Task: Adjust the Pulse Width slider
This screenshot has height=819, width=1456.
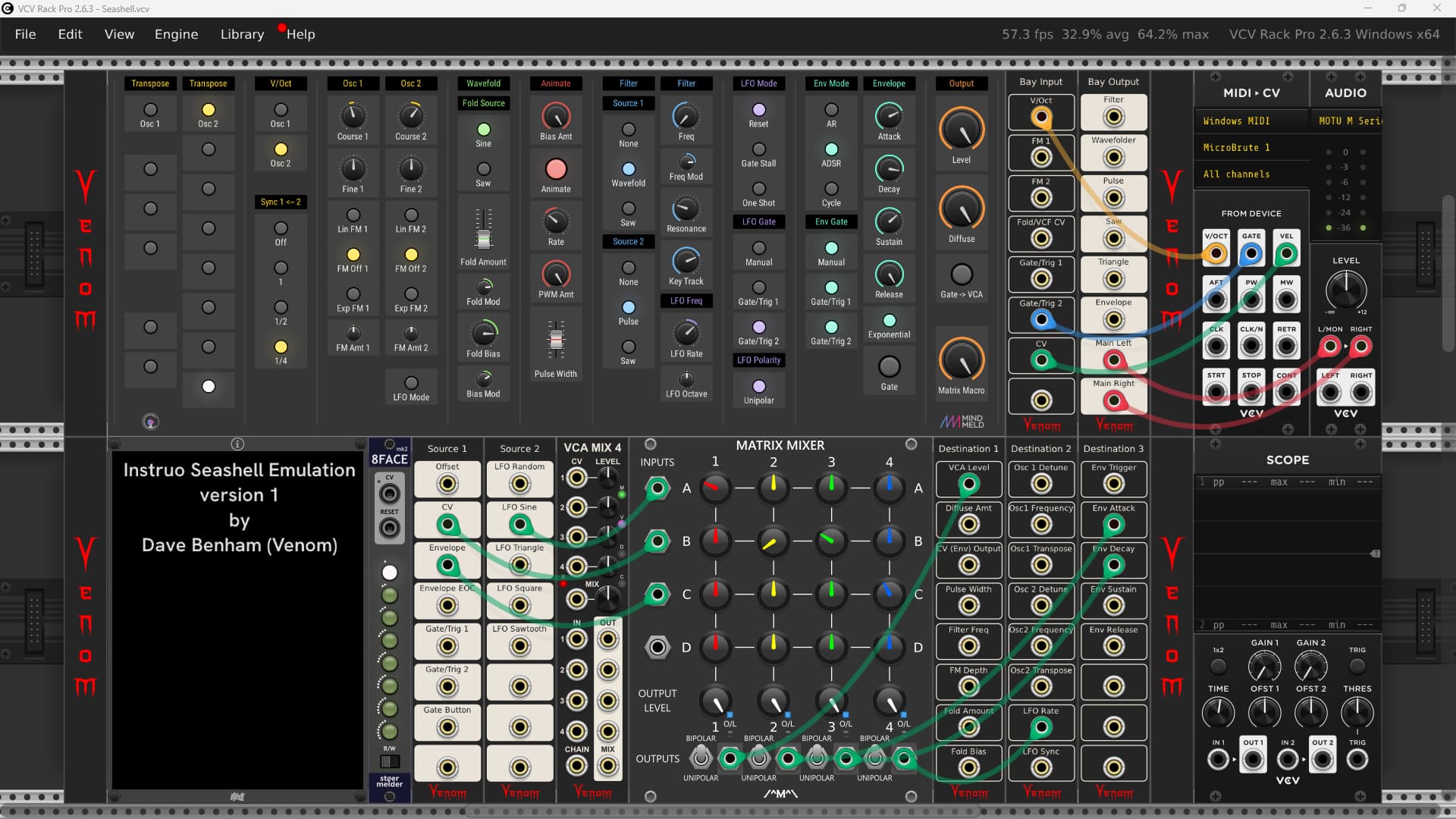Action: pos(556,341)
